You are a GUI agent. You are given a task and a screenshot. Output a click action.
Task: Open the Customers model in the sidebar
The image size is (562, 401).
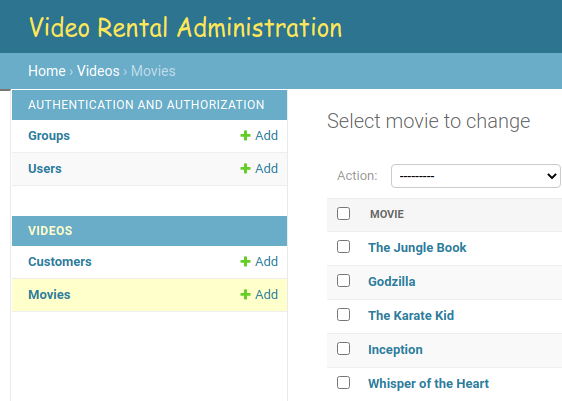(x=60, y=262)
